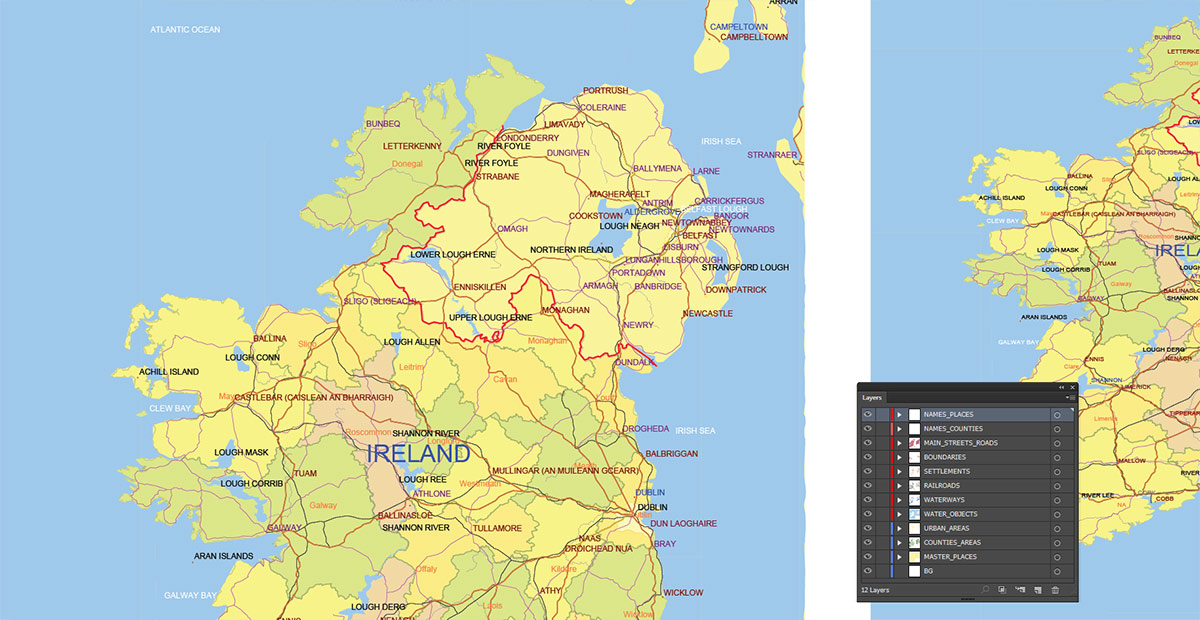Viewport: 1200px width, 620px height.
Task: Select the RAILROADS layer name
Action: (x=942, y=486)
